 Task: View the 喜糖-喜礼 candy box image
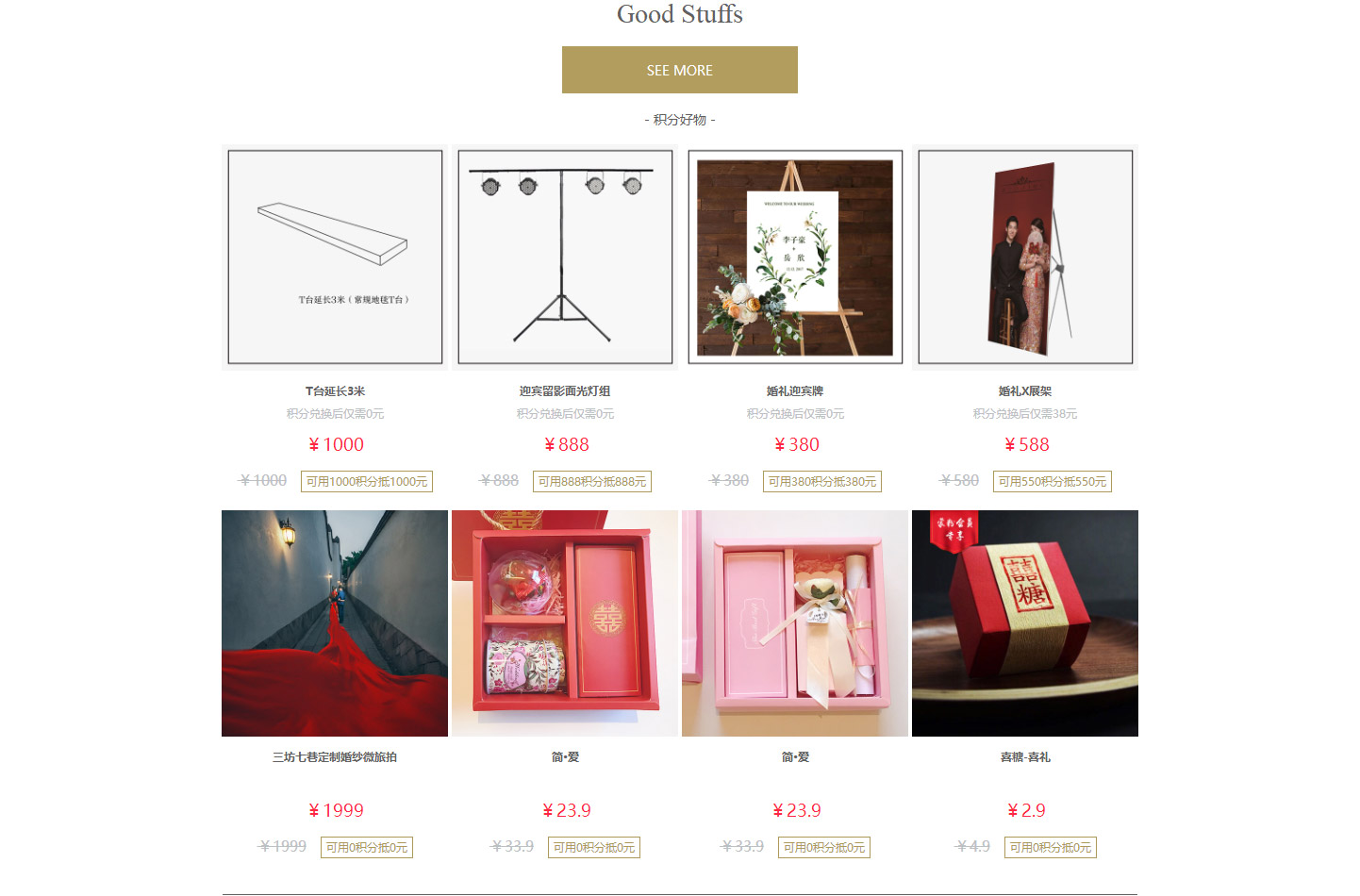(1025, 623)
